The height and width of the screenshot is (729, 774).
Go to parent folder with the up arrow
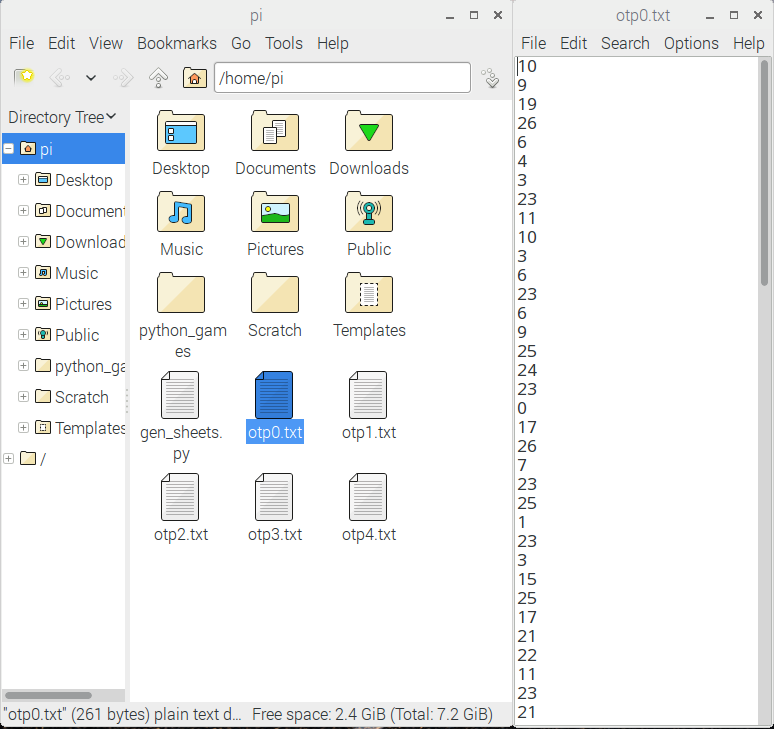158,77
